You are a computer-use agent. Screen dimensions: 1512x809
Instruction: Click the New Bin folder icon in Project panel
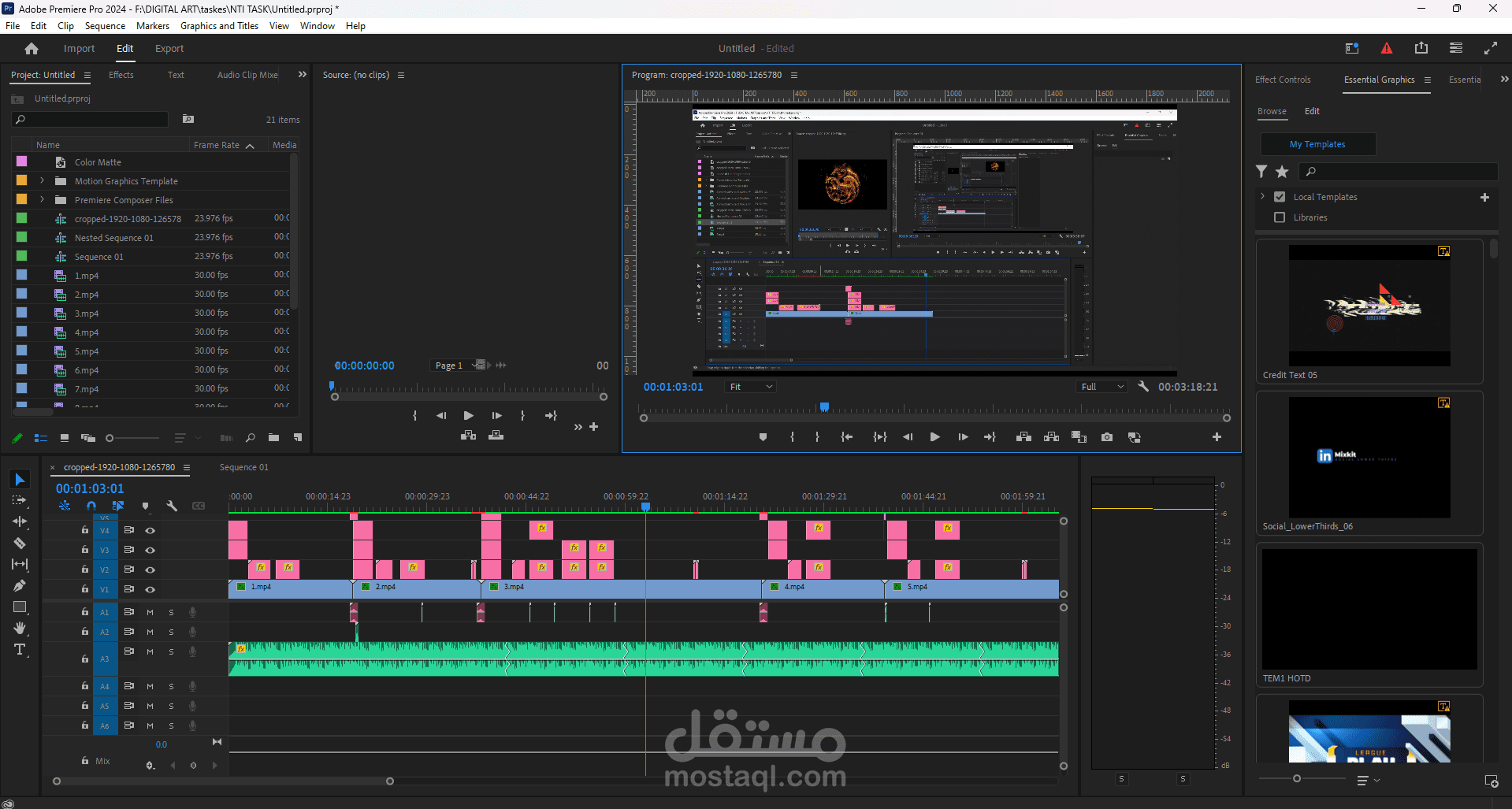(x=273, y=438)
